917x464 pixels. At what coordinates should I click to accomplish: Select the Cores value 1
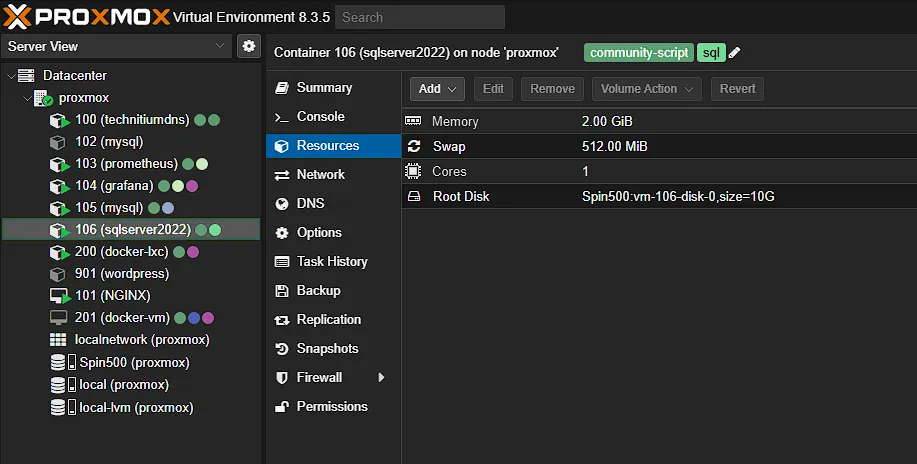click(x=585, y=171)
